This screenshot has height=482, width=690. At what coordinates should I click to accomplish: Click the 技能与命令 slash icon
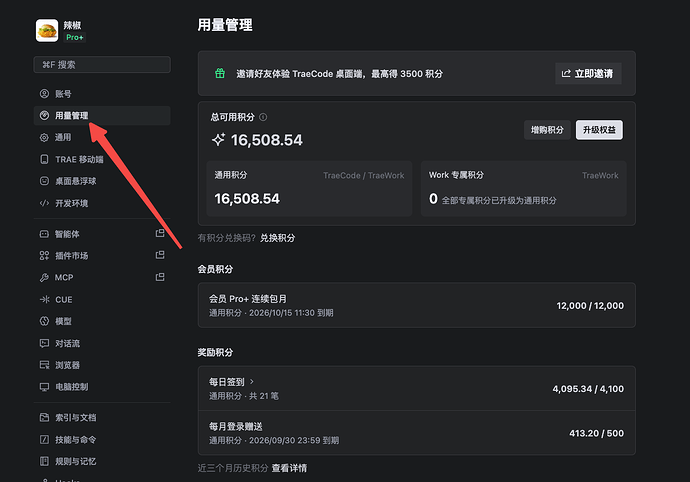click(44, 439)
